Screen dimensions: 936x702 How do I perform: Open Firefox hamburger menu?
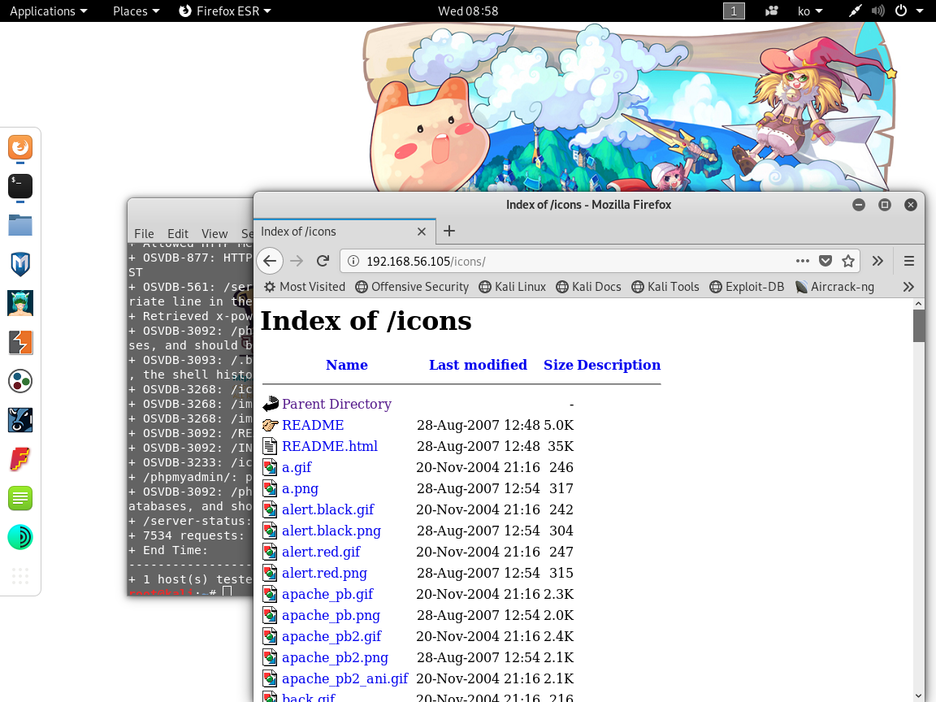(909, 261)
